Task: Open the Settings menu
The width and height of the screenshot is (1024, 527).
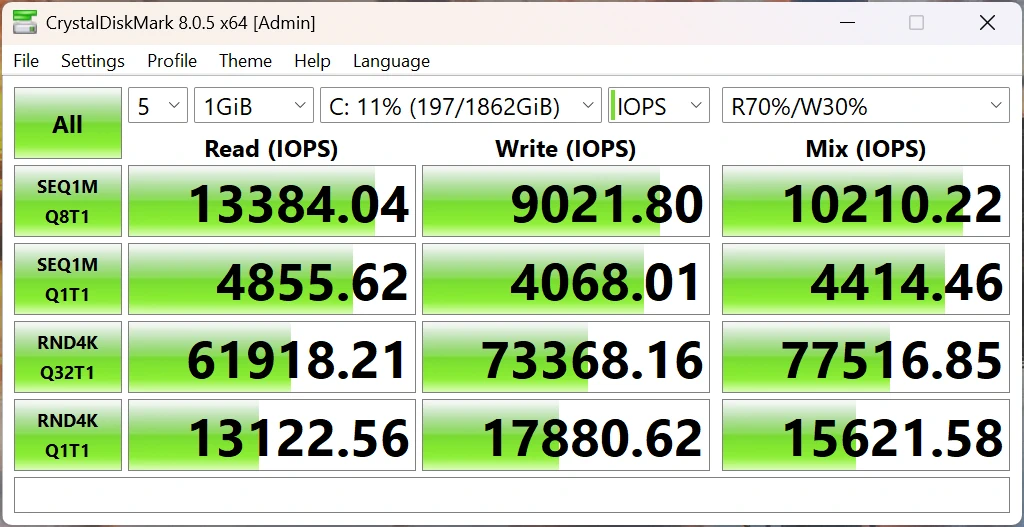Action: coord(93,61)
